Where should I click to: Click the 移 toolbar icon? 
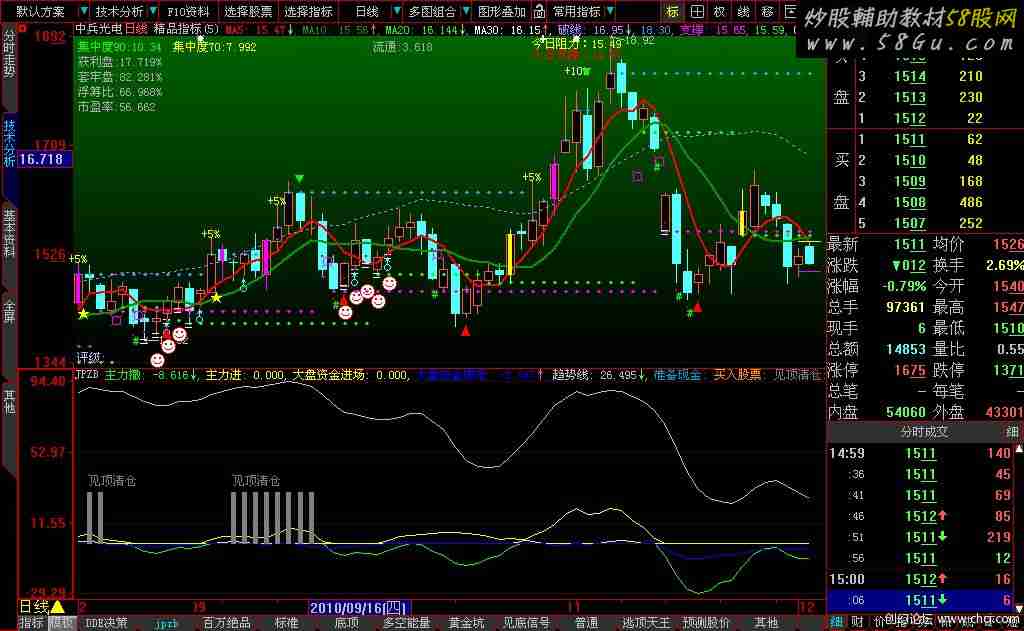point(767,11)
